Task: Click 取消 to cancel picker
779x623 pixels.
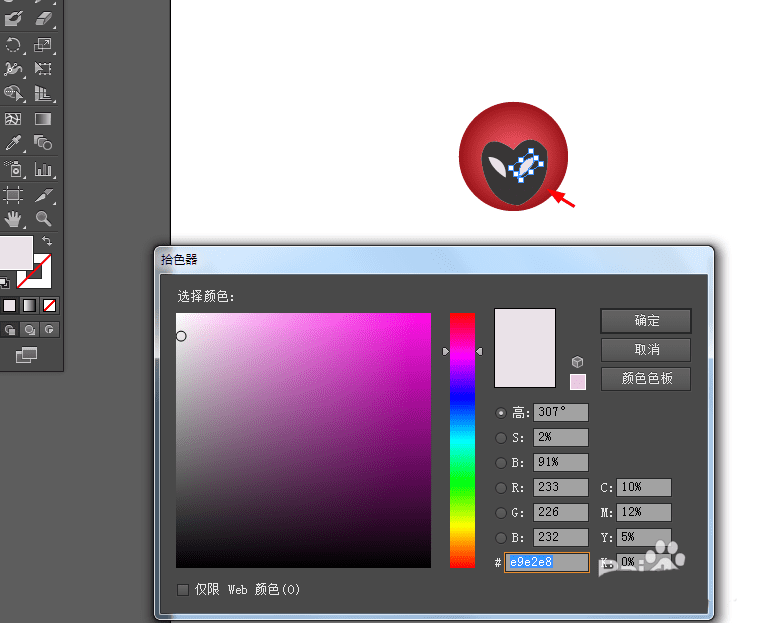Action: click(x=646, y=350)
